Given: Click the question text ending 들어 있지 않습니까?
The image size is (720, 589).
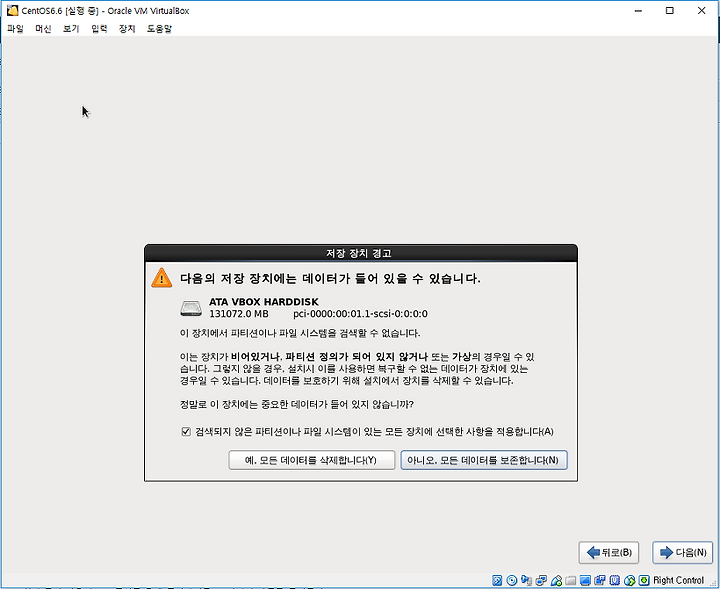Looking at the screenshot, I should click(297, 404).
